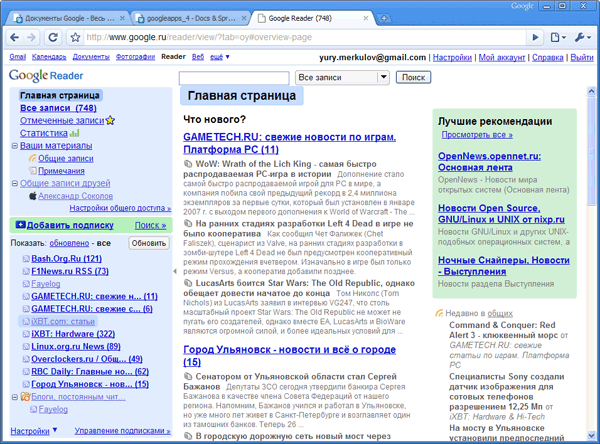Bookmark this page with the star icon
The height and width of the screenshot is (444, 600).
click(75, 37)
